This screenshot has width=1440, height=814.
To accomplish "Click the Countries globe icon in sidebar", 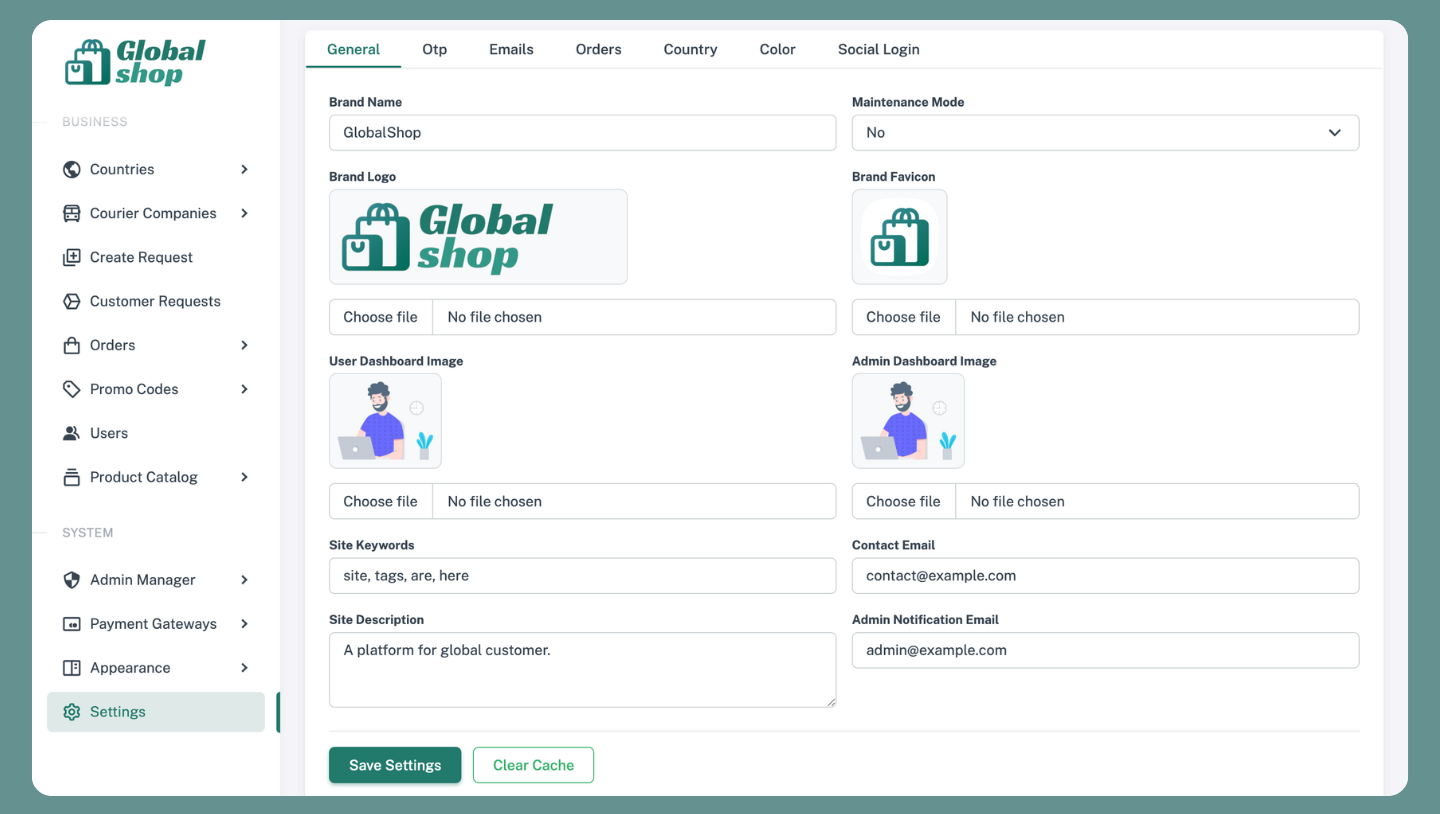I will (x=72, y=169).
